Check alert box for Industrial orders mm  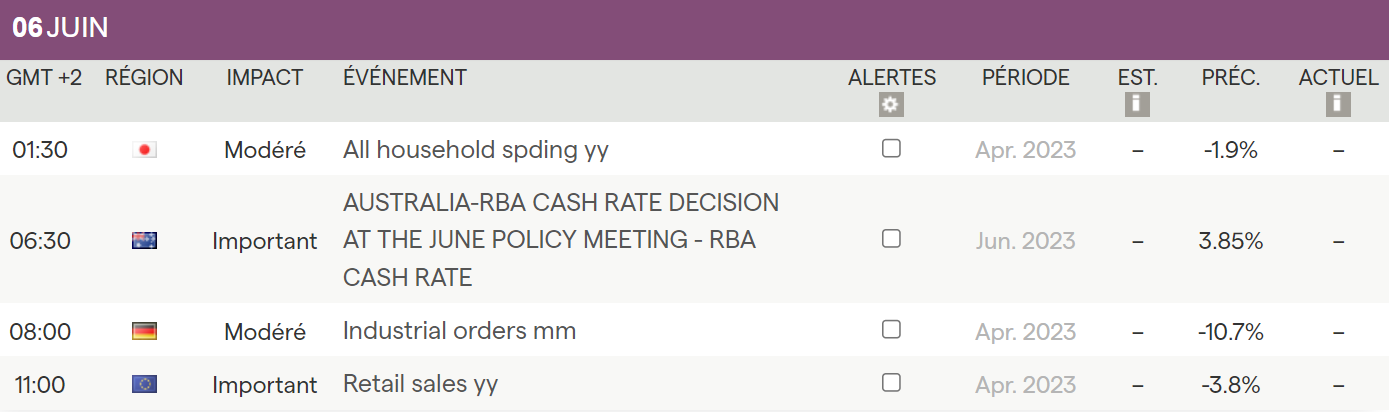[891, 330]
